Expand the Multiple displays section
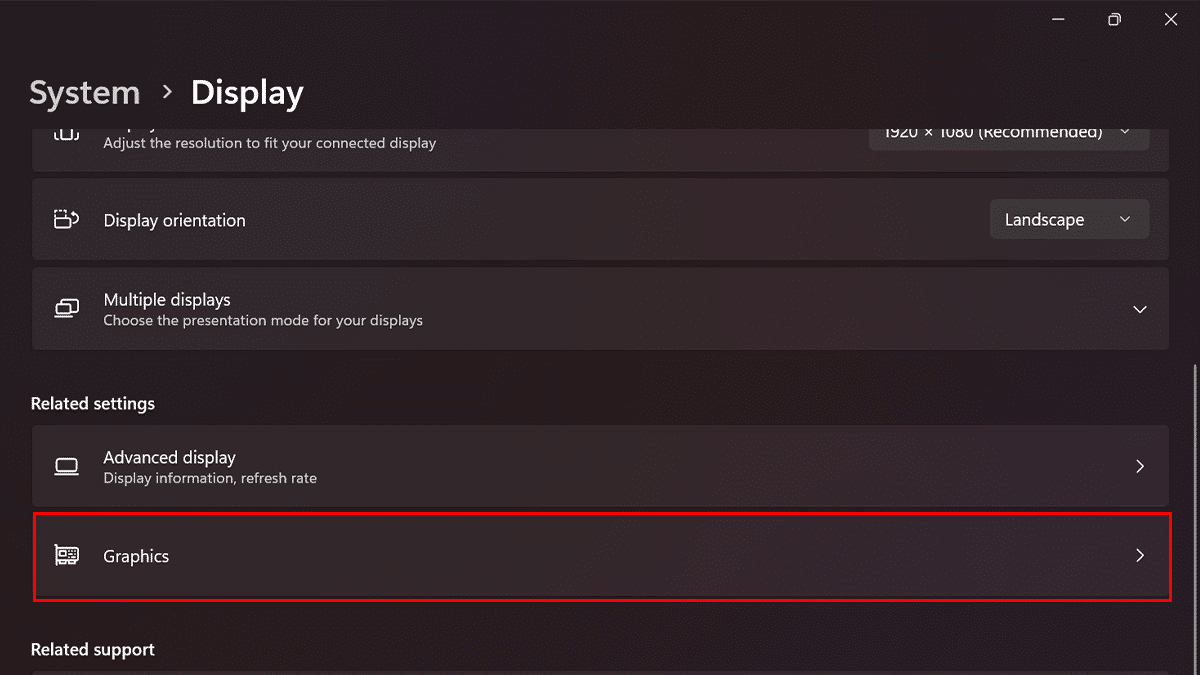 (x=600, y=309)
